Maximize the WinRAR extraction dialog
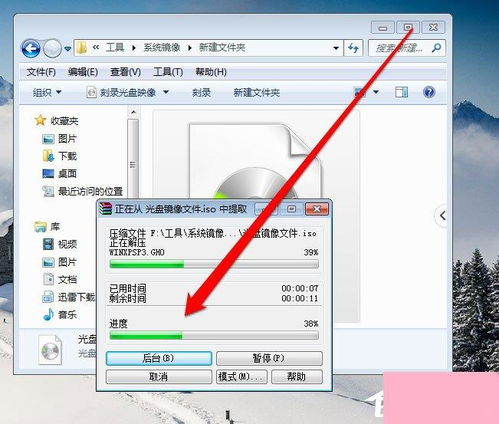This screenshot has height=424, width=499. point(292,209)
